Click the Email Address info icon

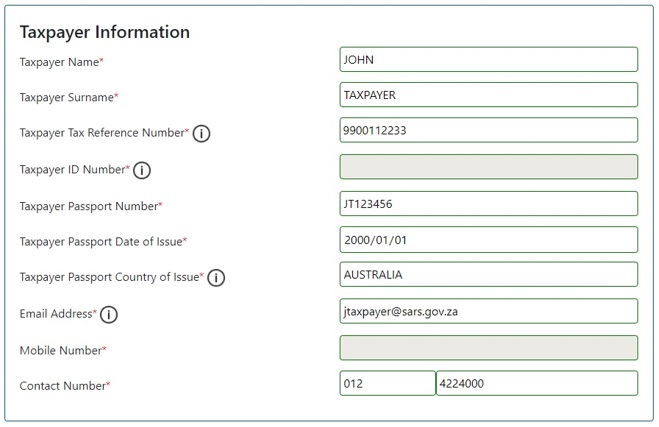point(108,314)
